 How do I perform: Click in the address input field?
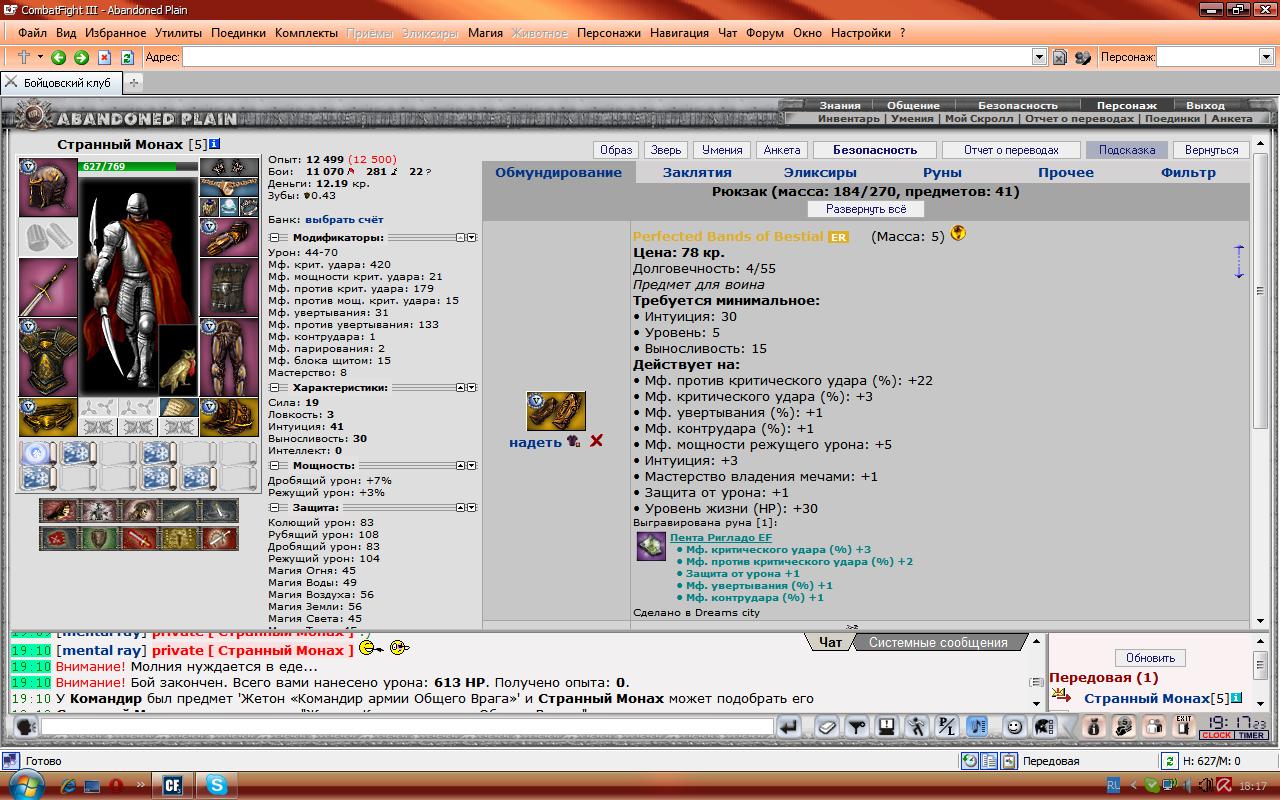(x=606, y=58)
